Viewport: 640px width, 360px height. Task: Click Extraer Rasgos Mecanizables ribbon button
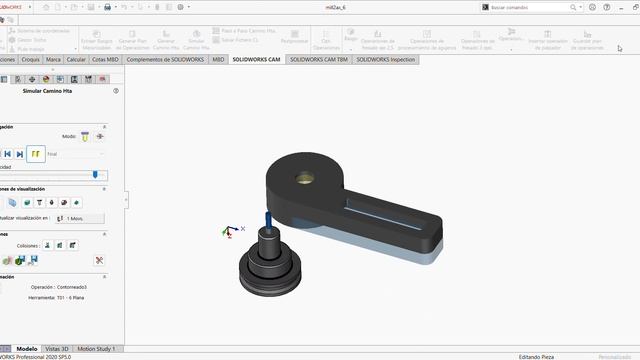click(97, 40)
